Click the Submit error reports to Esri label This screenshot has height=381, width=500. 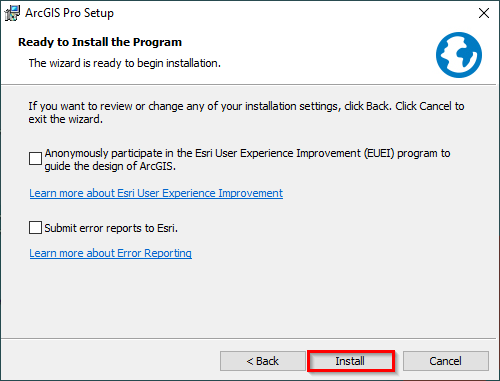pyautogui.click(x=111, y=228)
